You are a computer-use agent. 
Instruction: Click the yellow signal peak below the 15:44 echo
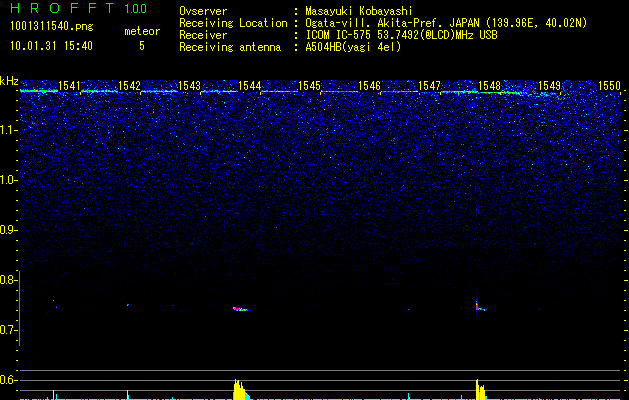(239, 389)
